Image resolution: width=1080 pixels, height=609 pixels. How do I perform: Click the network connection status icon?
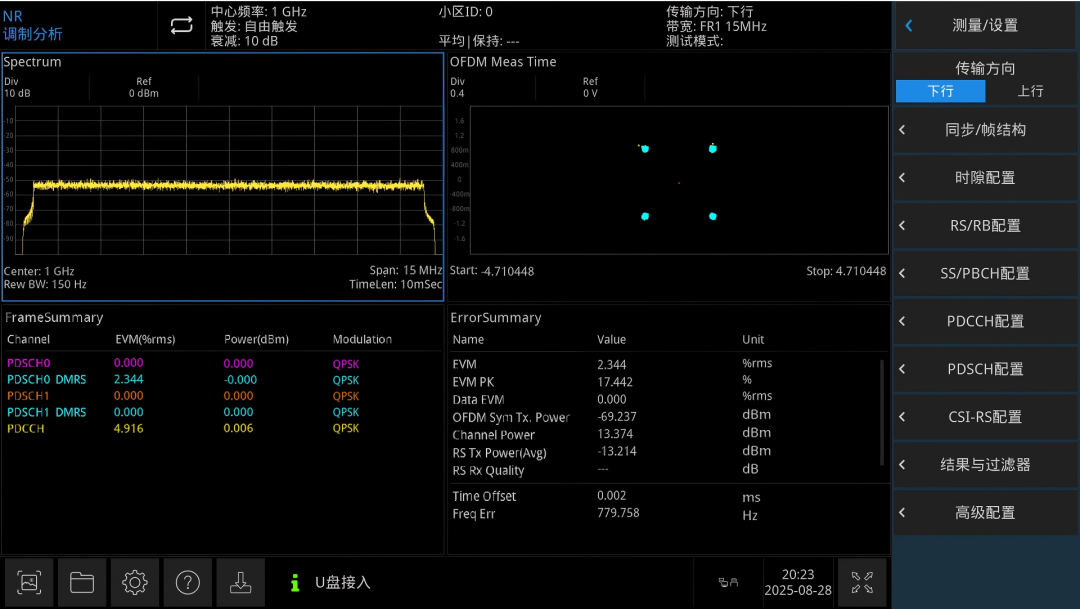pyautogui.click(x=728, y=583)
